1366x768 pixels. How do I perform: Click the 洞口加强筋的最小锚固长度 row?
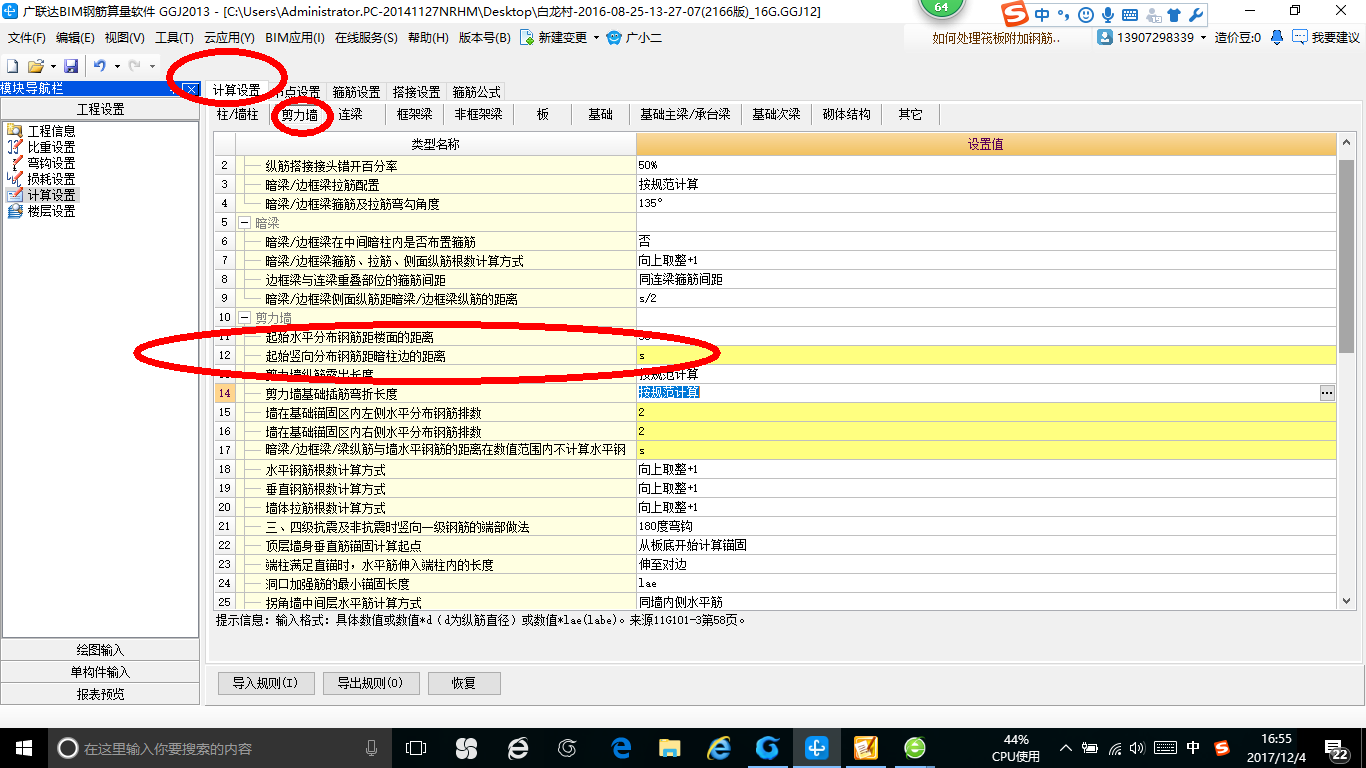click(776, 583)
